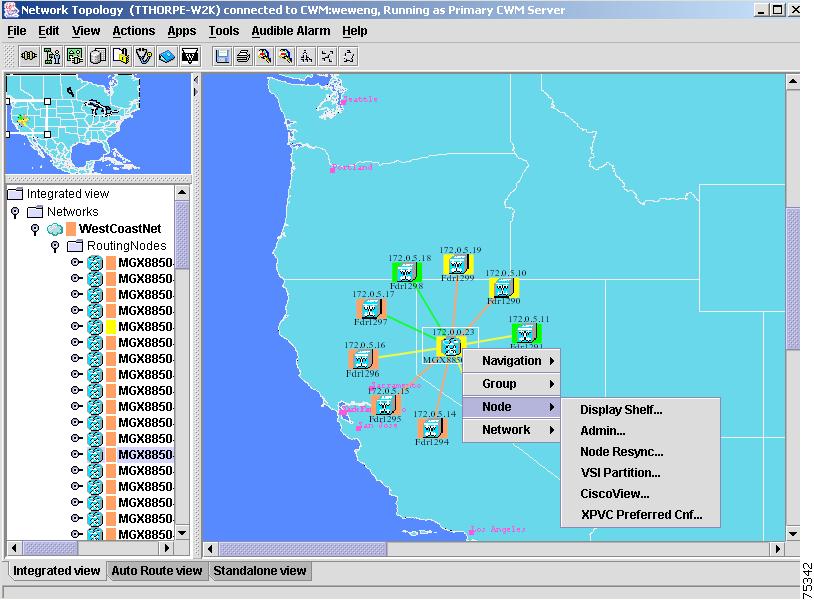Click the map vertical scrollbar down arrow
Screen dimensions: 814x600
click(793, 534)
